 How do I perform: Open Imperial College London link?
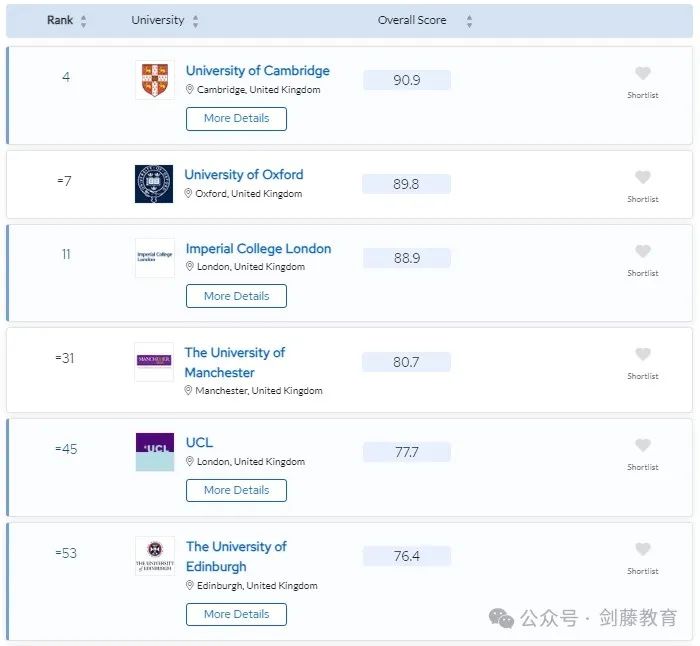[x=258, y=249]
